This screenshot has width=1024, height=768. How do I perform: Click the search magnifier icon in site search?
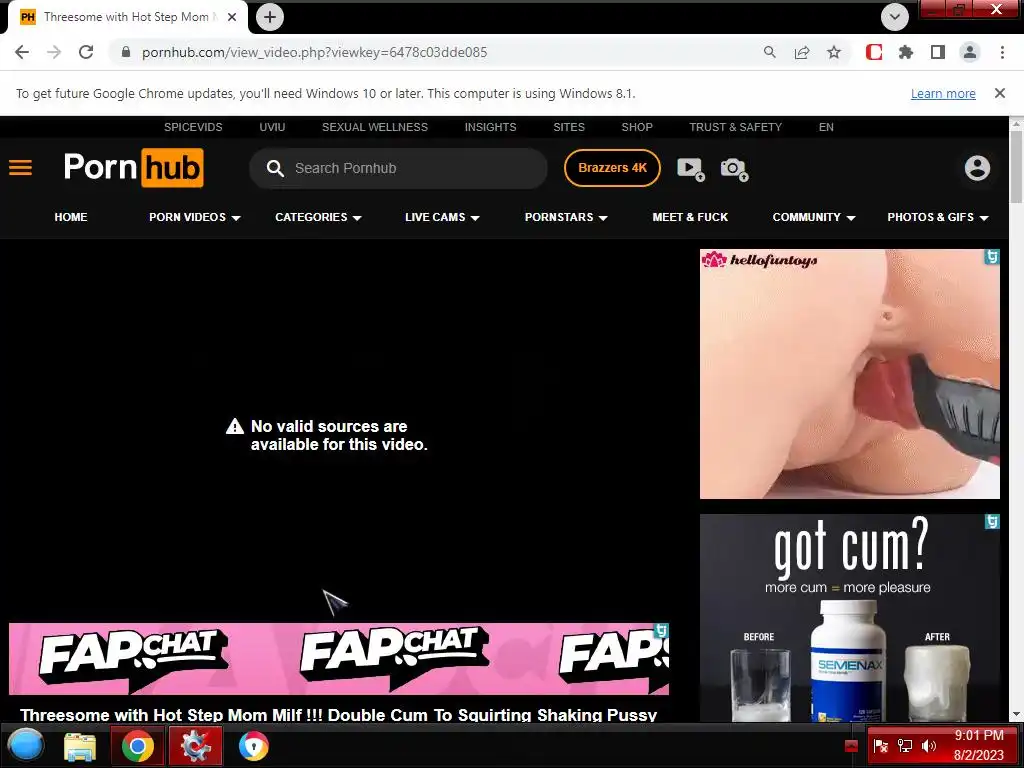[275, 168]
